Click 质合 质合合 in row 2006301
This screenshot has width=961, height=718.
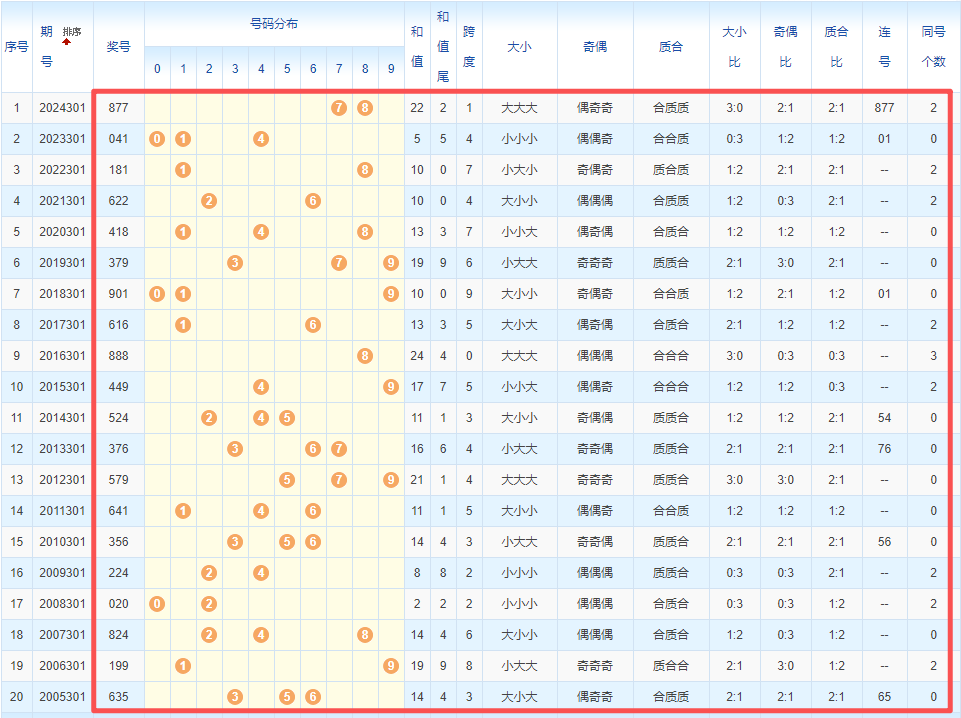point(671,666)
